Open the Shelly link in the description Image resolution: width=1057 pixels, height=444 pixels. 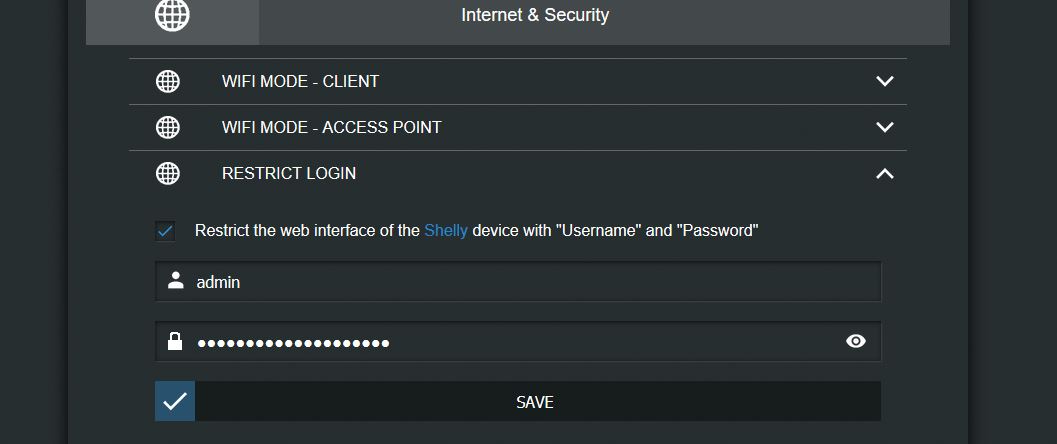(x=446, y=230)
